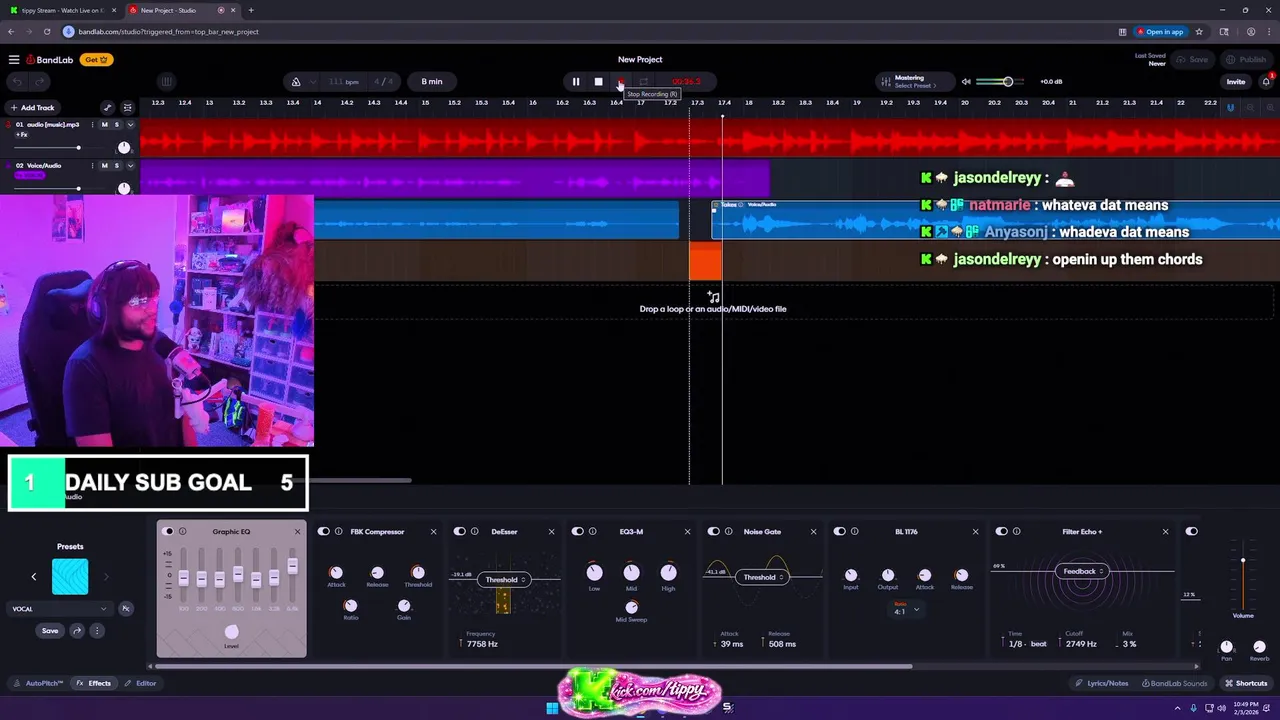Click the undo arrow
1280x720 pixels.
coord(18,82)
